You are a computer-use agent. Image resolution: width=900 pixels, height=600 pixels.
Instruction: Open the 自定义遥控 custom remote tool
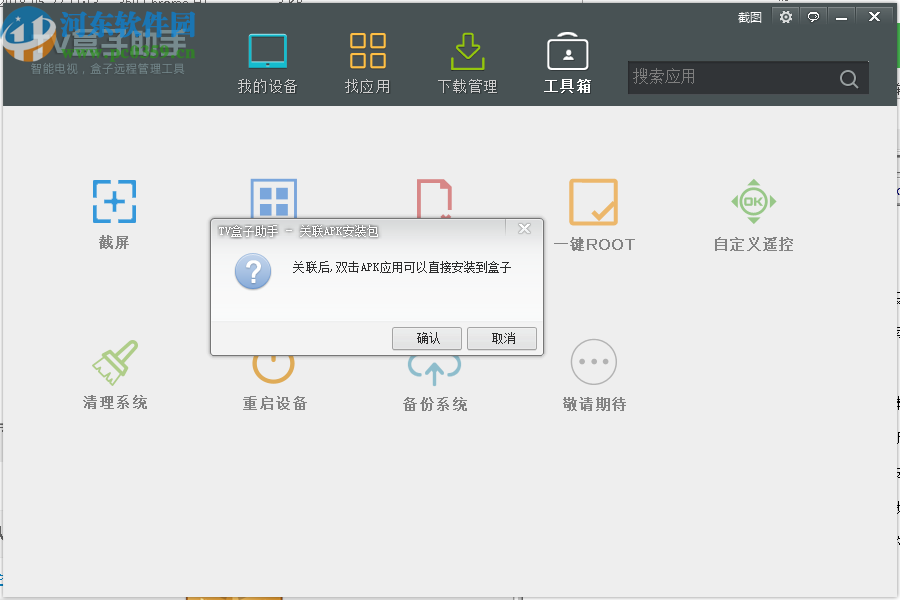point(753,212)
